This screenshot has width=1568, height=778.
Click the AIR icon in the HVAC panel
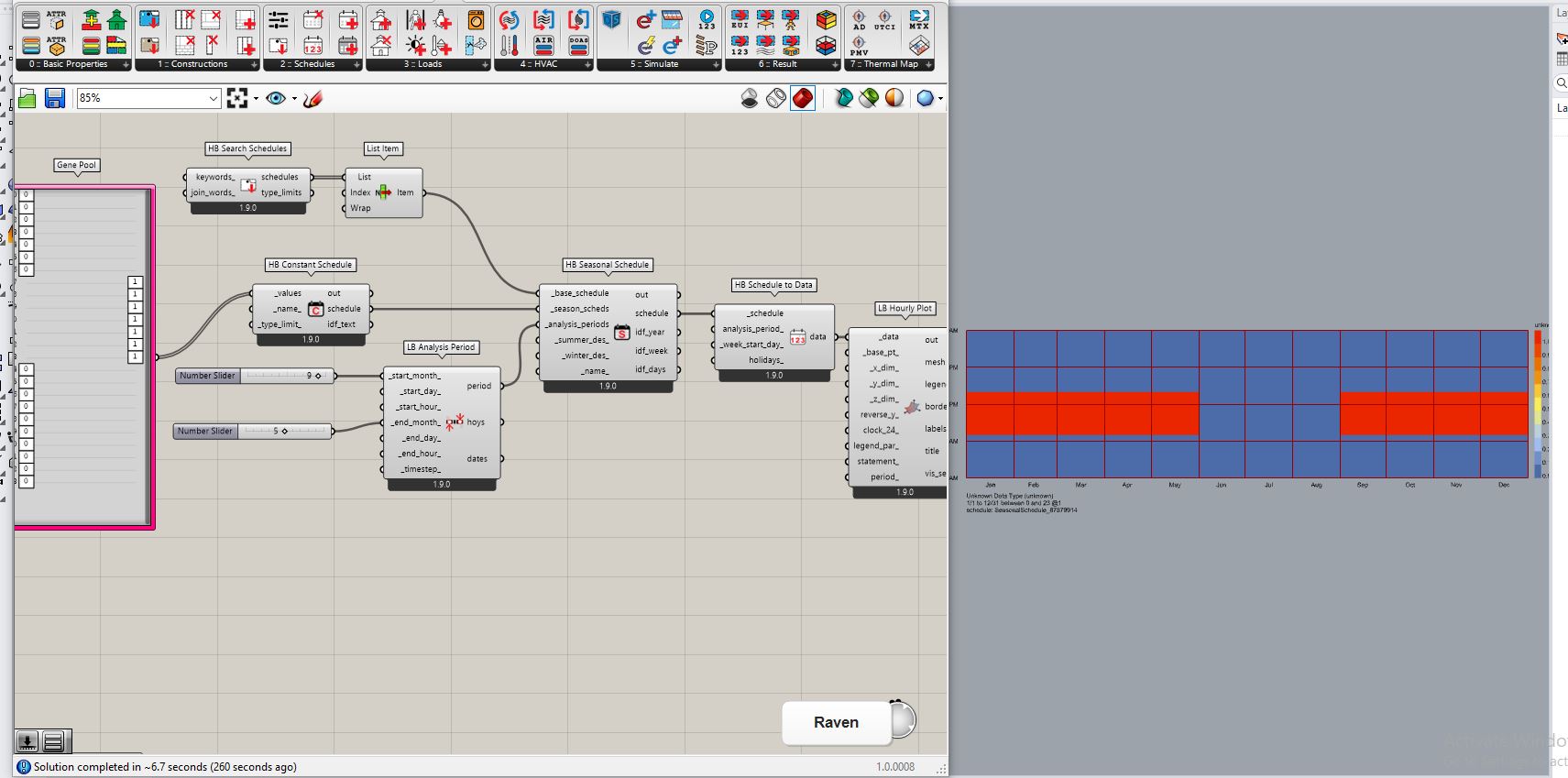(x=543, y=45)
